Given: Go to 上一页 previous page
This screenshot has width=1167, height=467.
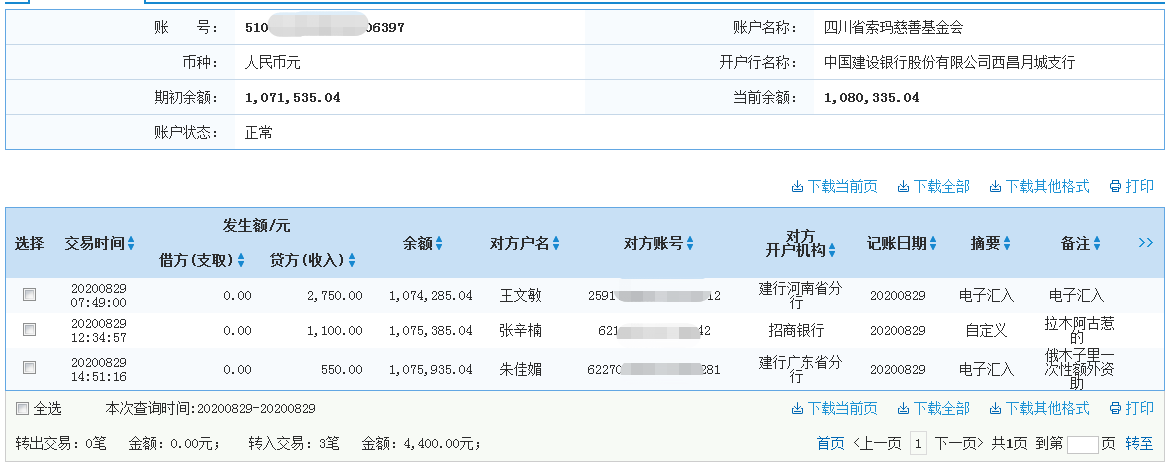Looking at the screenshot, I should click(x=877, y=444).
